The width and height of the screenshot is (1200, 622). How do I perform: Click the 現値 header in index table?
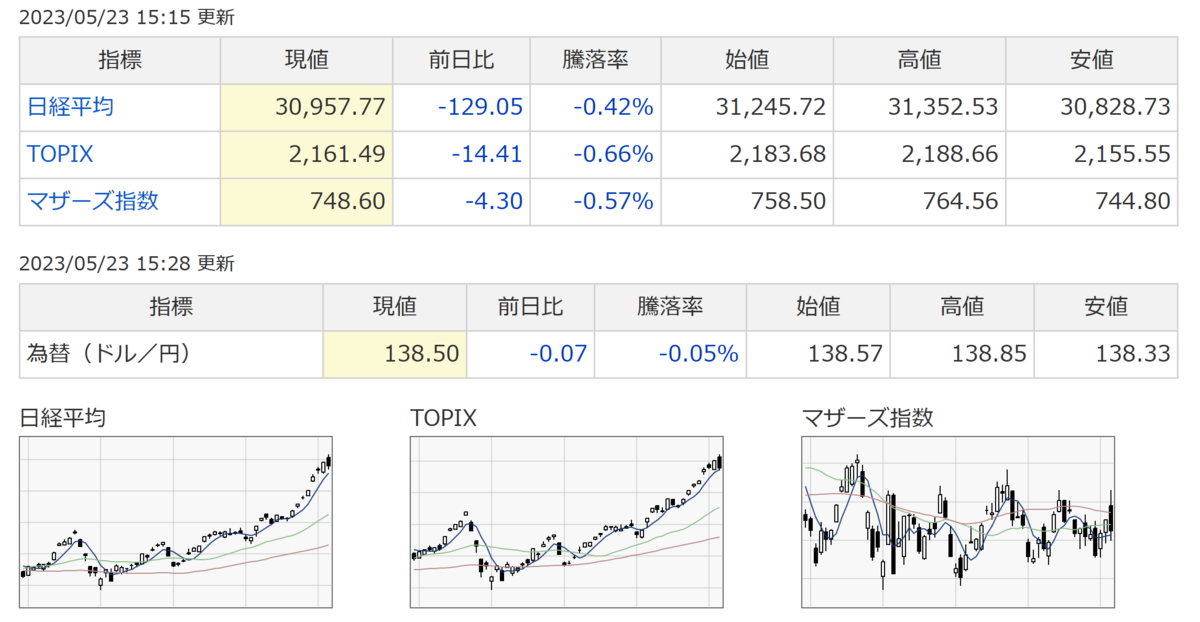point(306,60)
